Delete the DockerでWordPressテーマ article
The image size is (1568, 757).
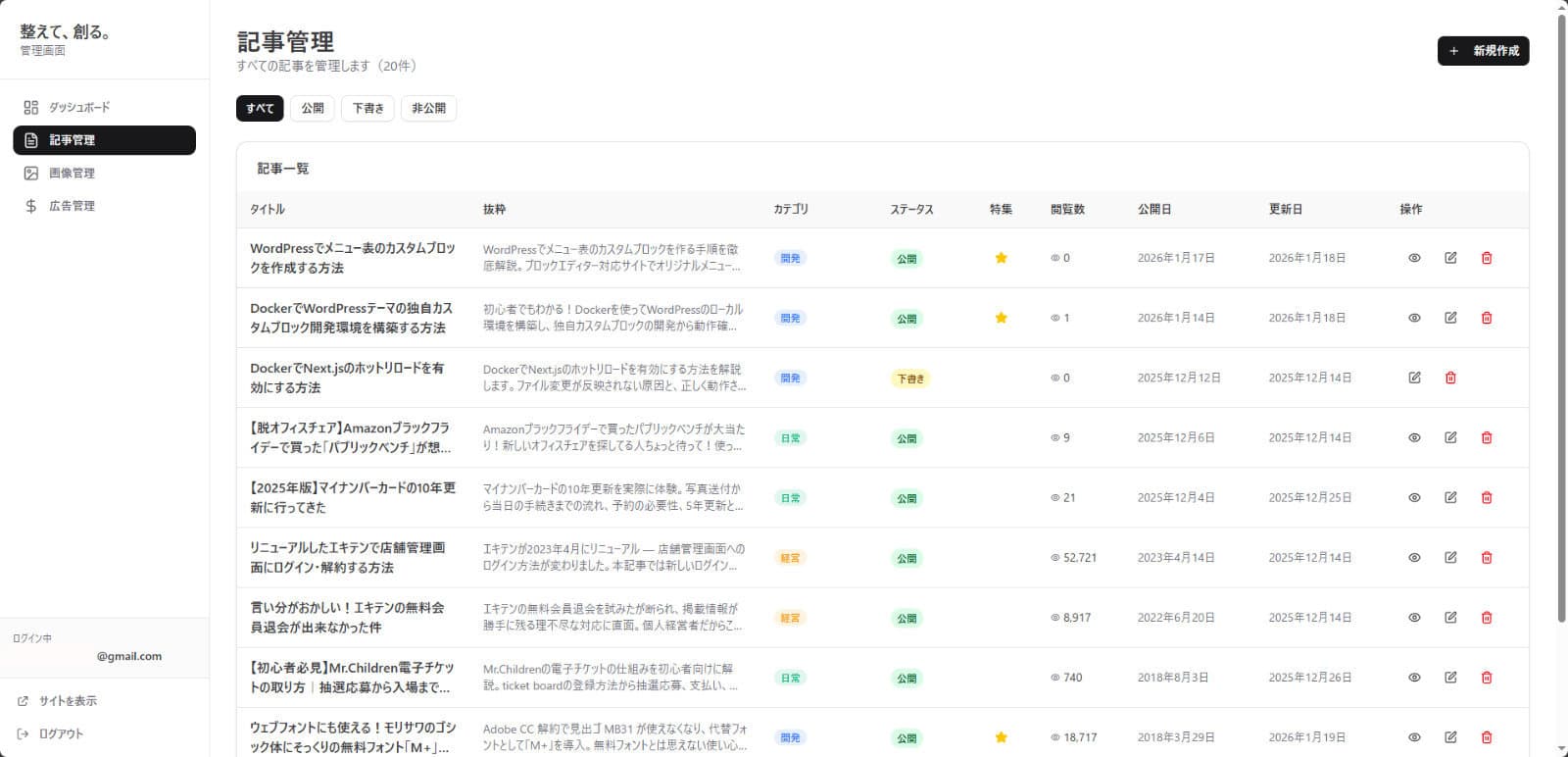(x=1487, y=318)
